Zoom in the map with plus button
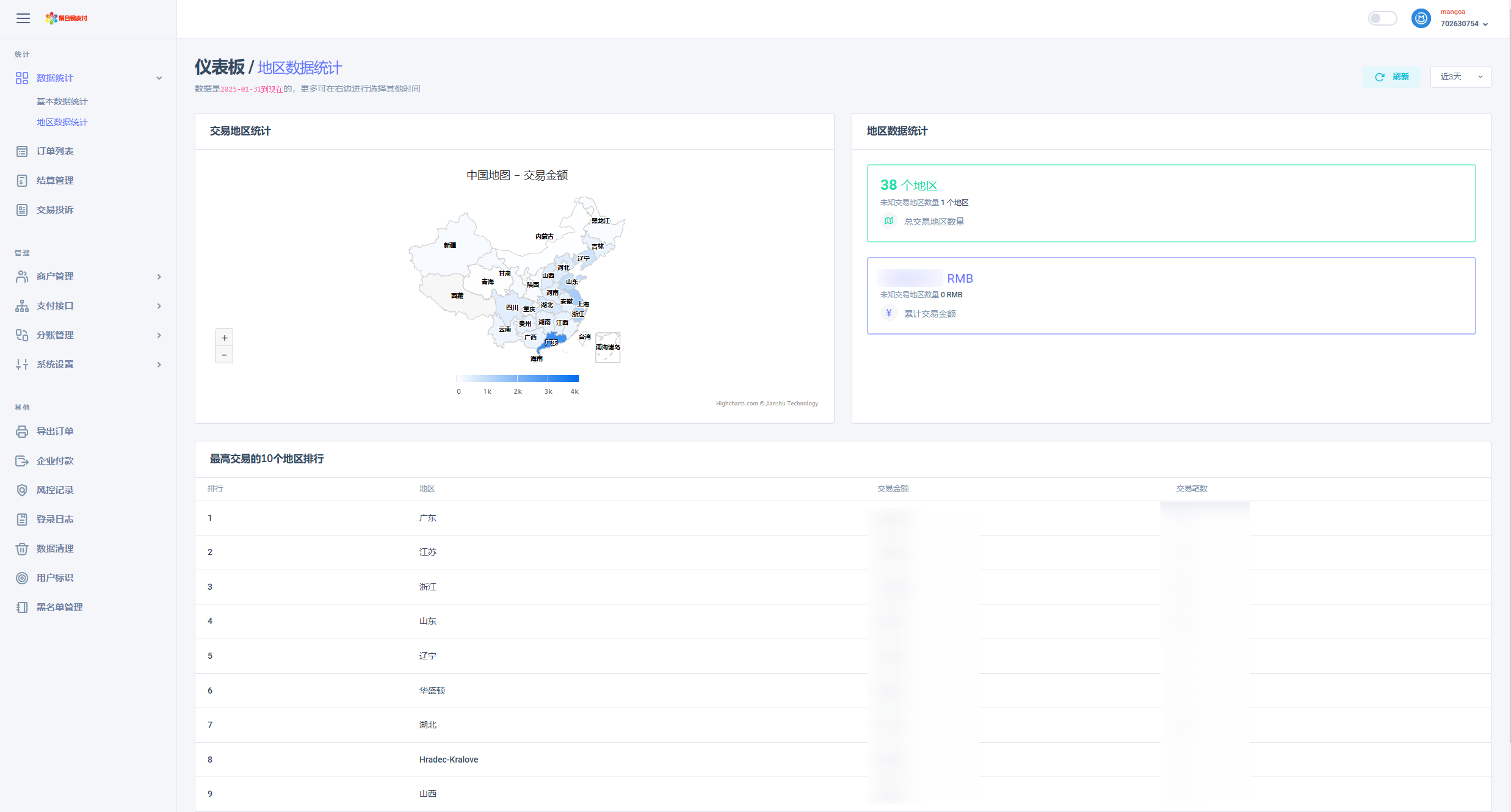The image size is (1511, 812). click(x=224, y=338)
